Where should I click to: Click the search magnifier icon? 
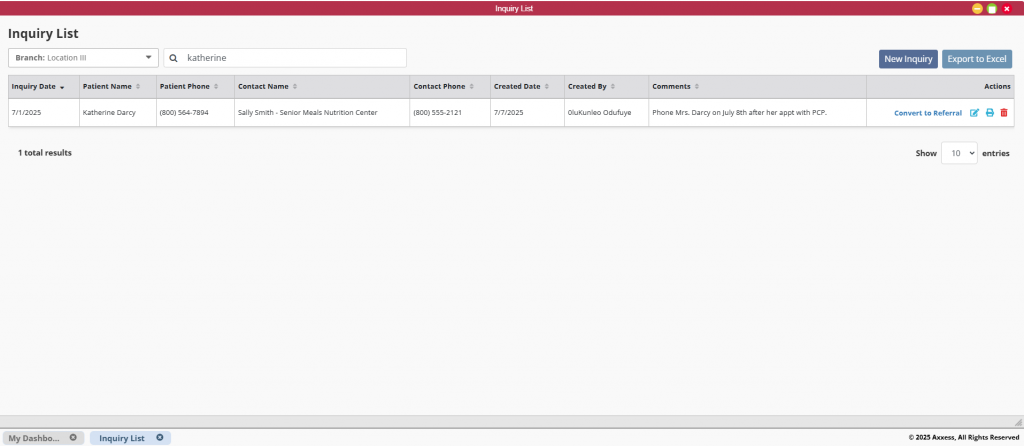coord(174,58)
